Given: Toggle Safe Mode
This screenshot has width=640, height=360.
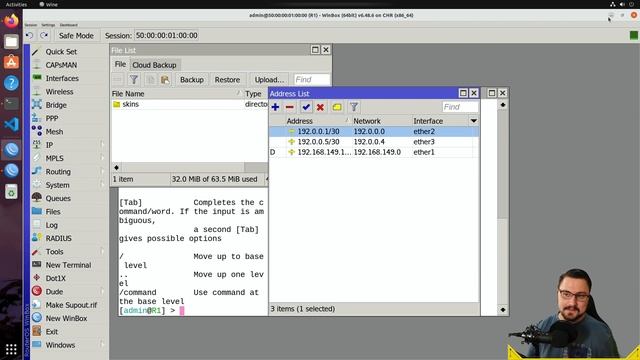Looking at the screenshot, I should 76,36.
